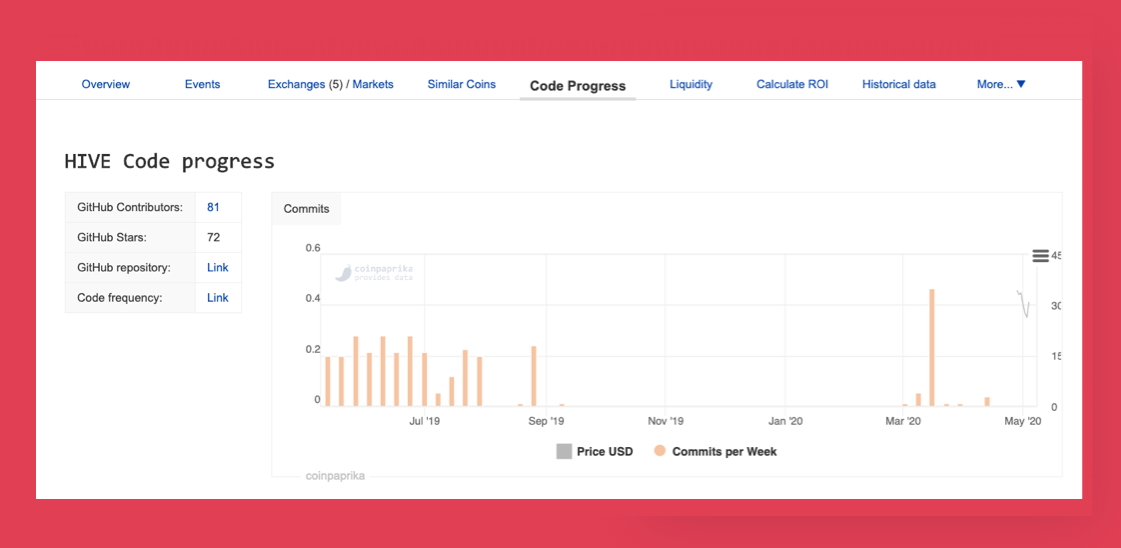Open the chart hamburger menu icon
The width and height of the screenshot is (1121, 548).
[x=1040, y=256]
